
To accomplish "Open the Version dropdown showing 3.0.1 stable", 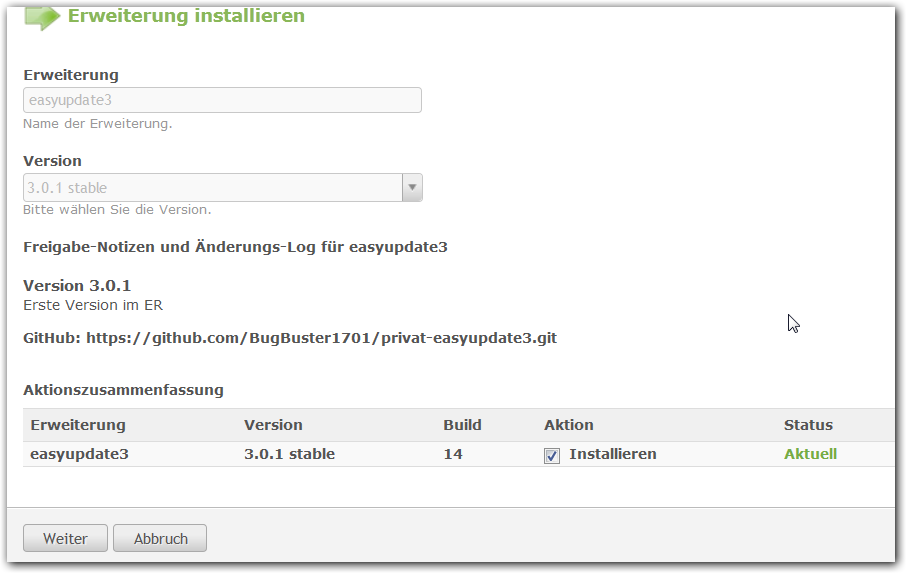I will [x=212, y=188].
